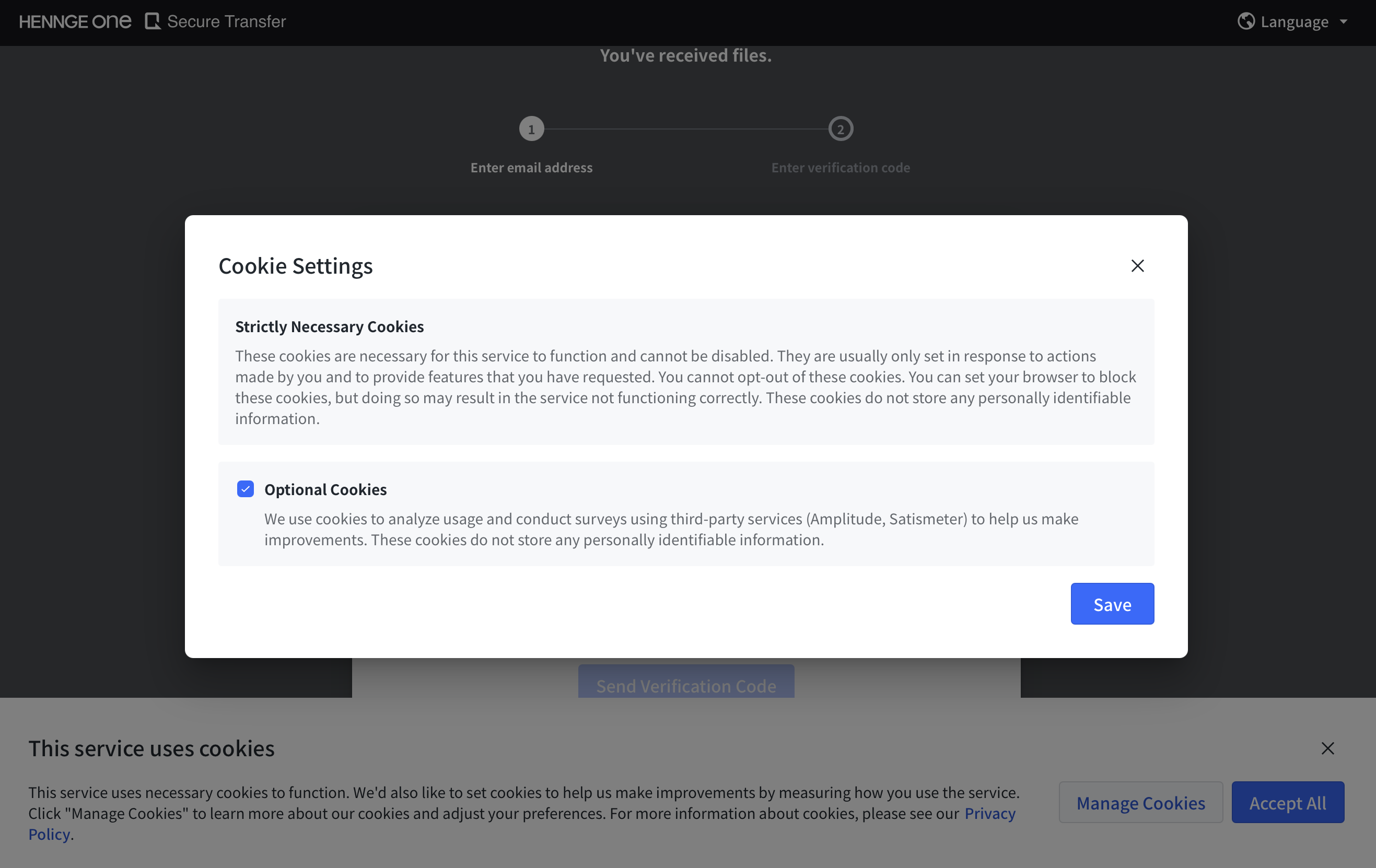Accept All cookies
Image resolution: width=1376 pixels, height=868 pixels.
[1287, 802]
